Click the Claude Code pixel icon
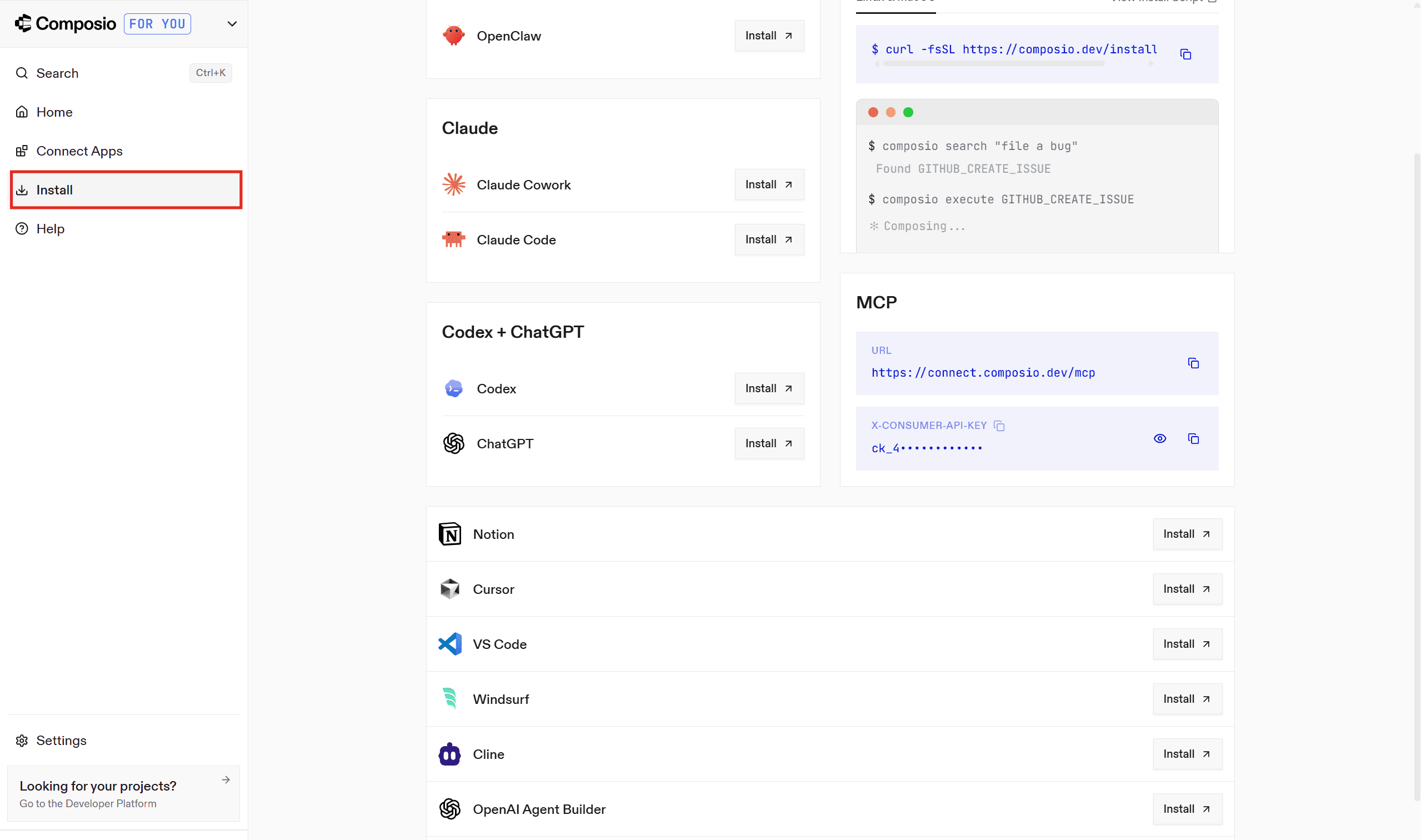This screenshot has height=840, width=1421. click(x=453, y=239)
